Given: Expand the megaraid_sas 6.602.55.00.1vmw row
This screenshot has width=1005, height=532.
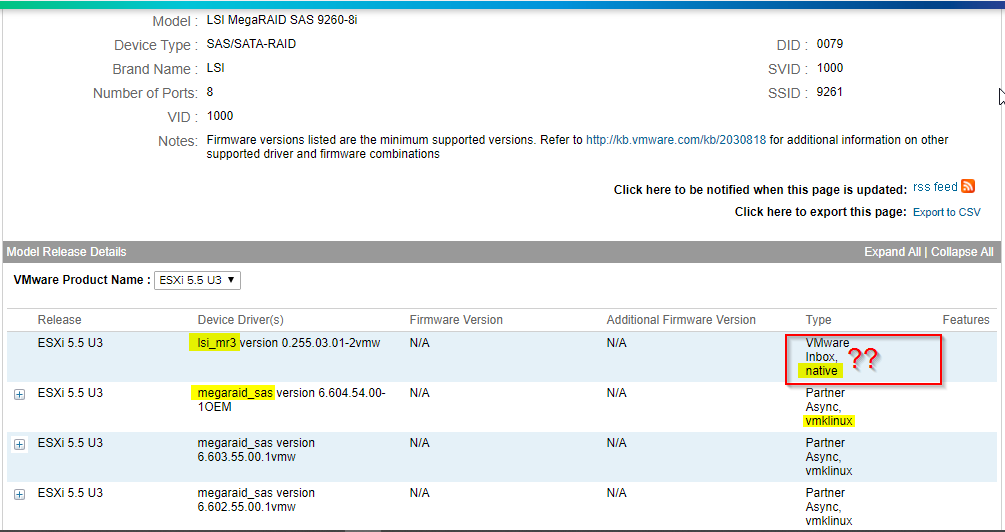Looking at the screenshot, I should [x=19, y=495].
